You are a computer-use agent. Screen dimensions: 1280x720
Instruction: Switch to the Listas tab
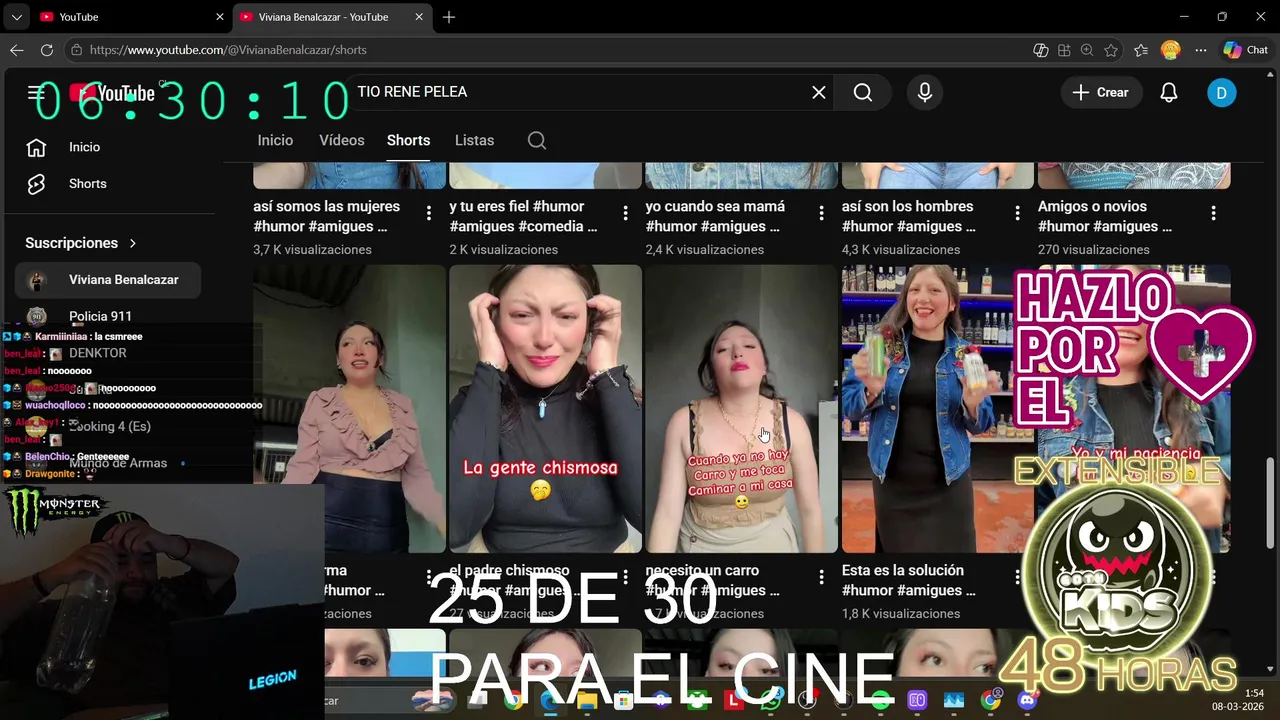pyautogui.click(x=474, y=140)
